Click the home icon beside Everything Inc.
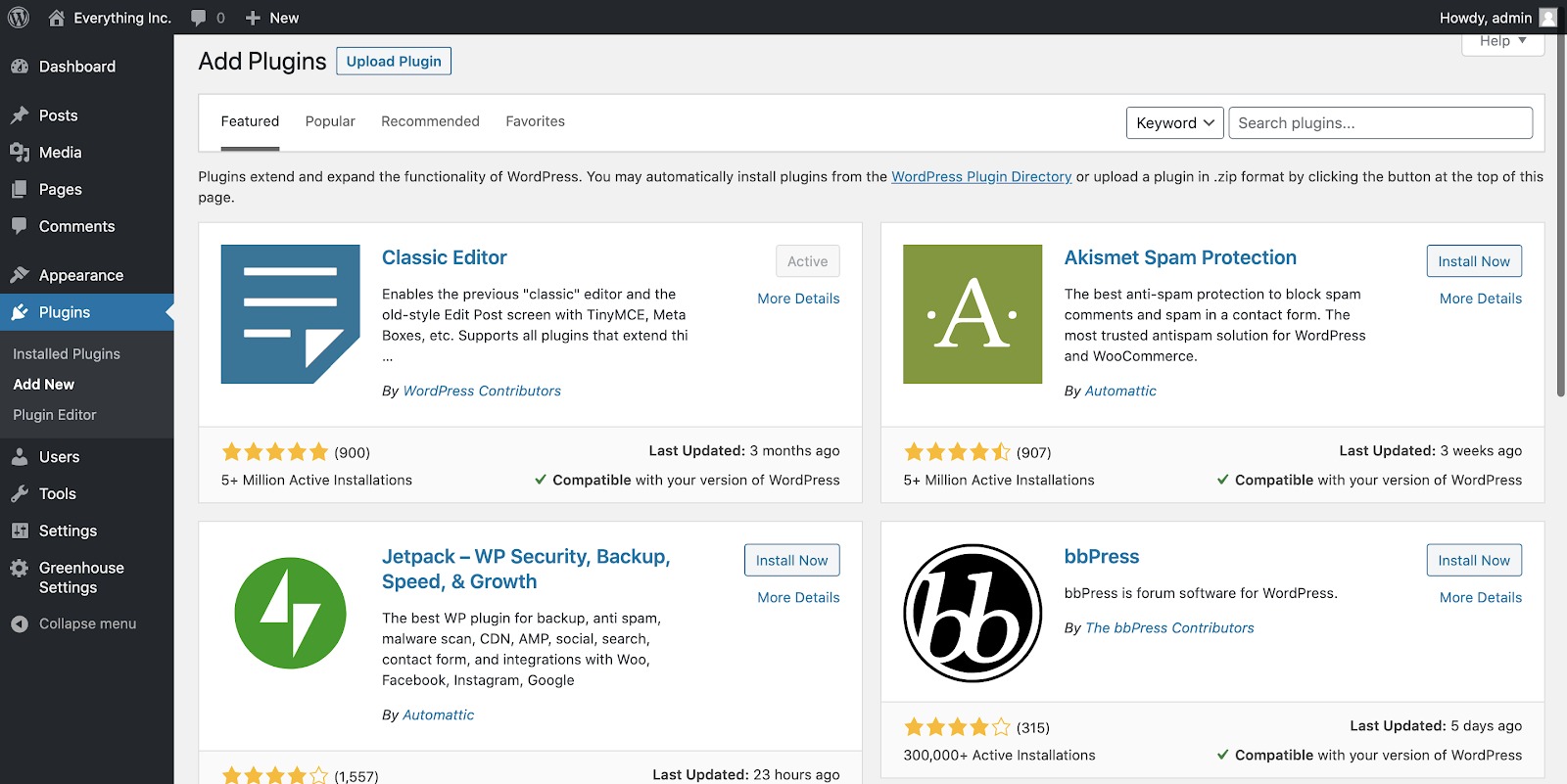The image size is (1567, 784). [x=56, y=18]
